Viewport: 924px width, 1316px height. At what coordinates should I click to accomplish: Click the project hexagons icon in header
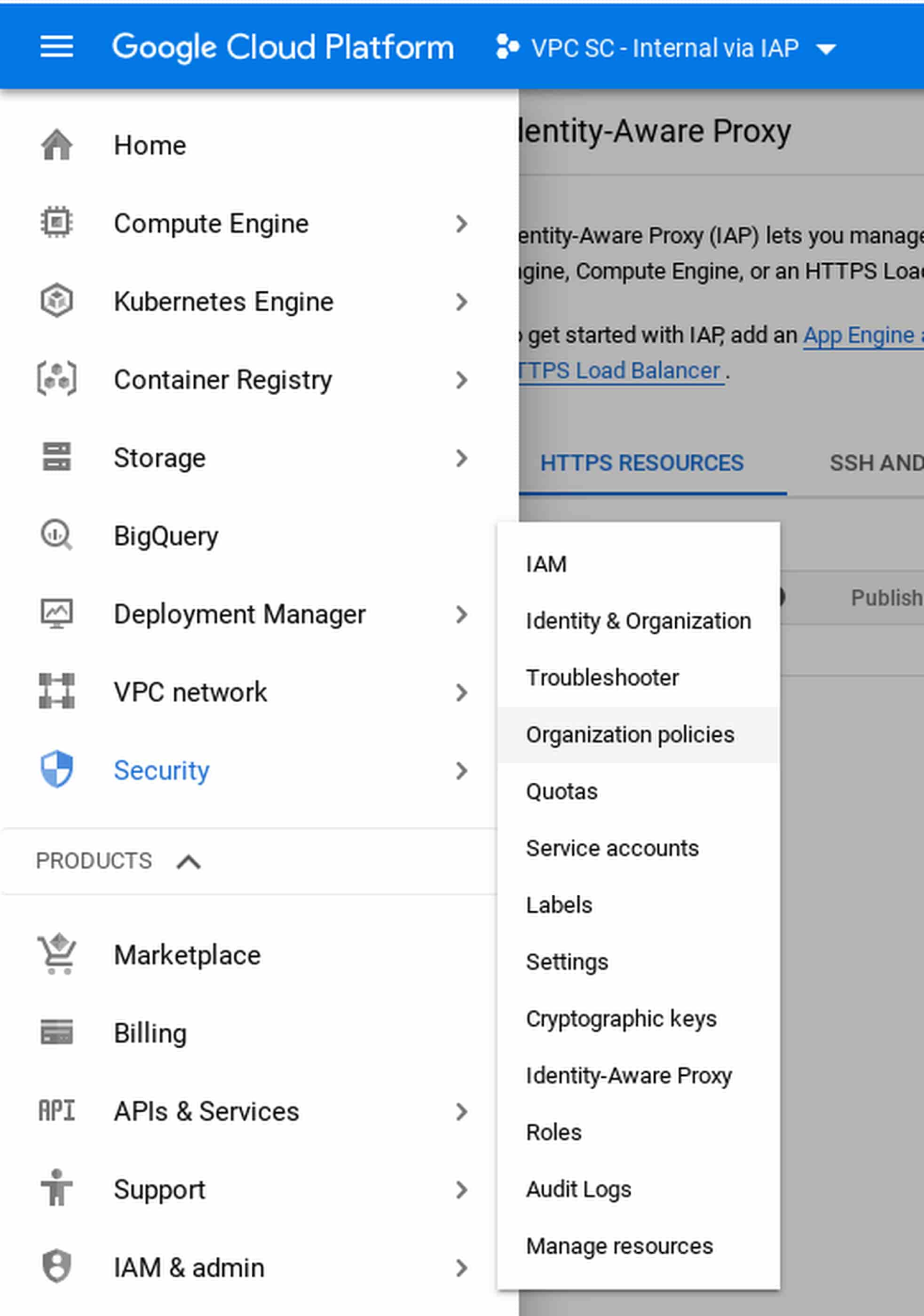(x=507, y=47)
